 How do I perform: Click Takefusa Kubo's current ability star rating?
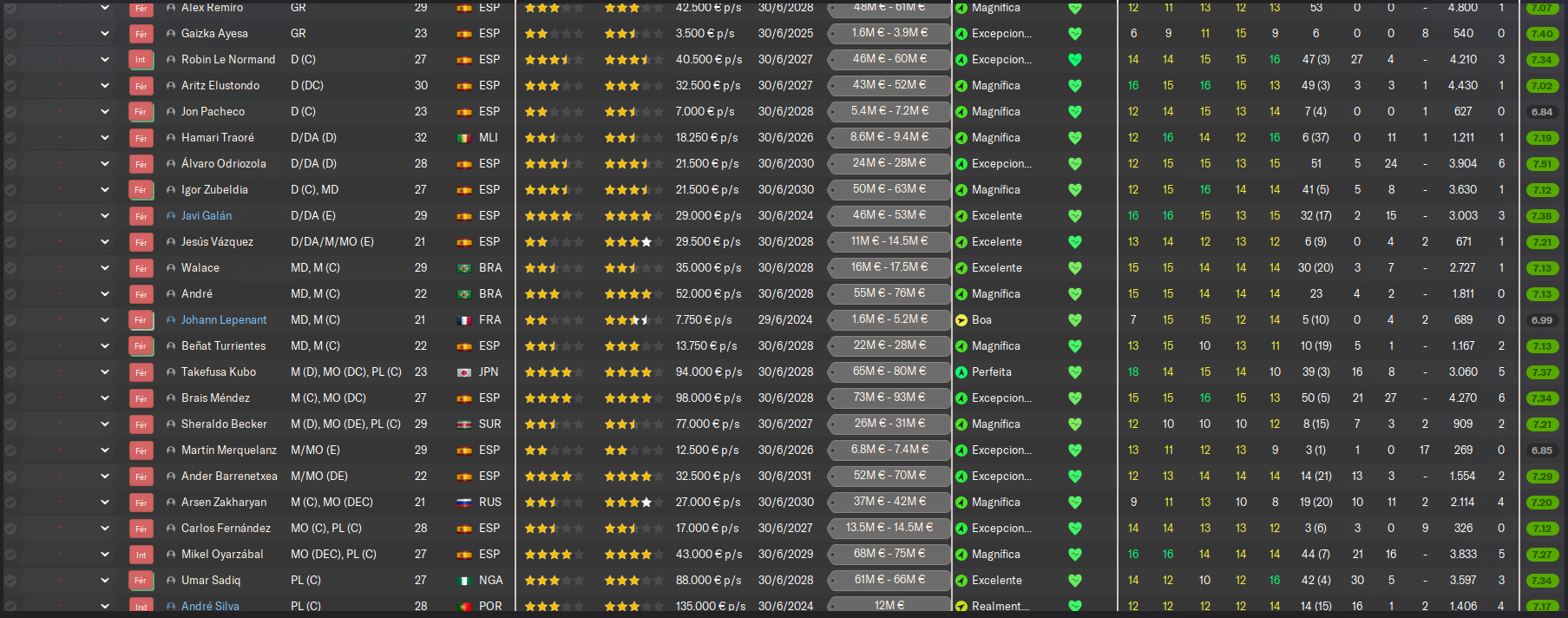(x=554, y=372)
